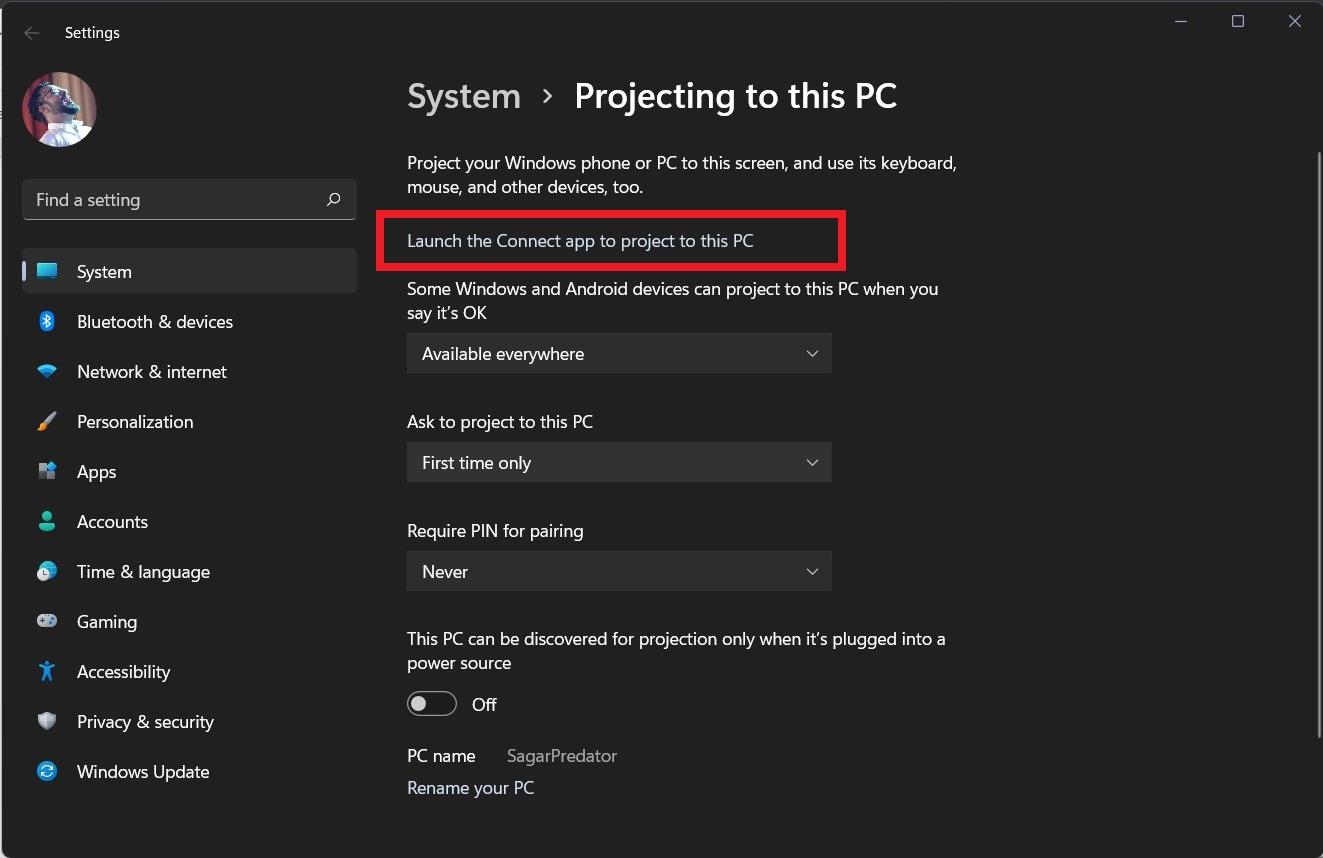This screenshot has height=858, width=1323.
Task: Click Rename your PC link
Action: pyautogui.click(x=470, y=788)
